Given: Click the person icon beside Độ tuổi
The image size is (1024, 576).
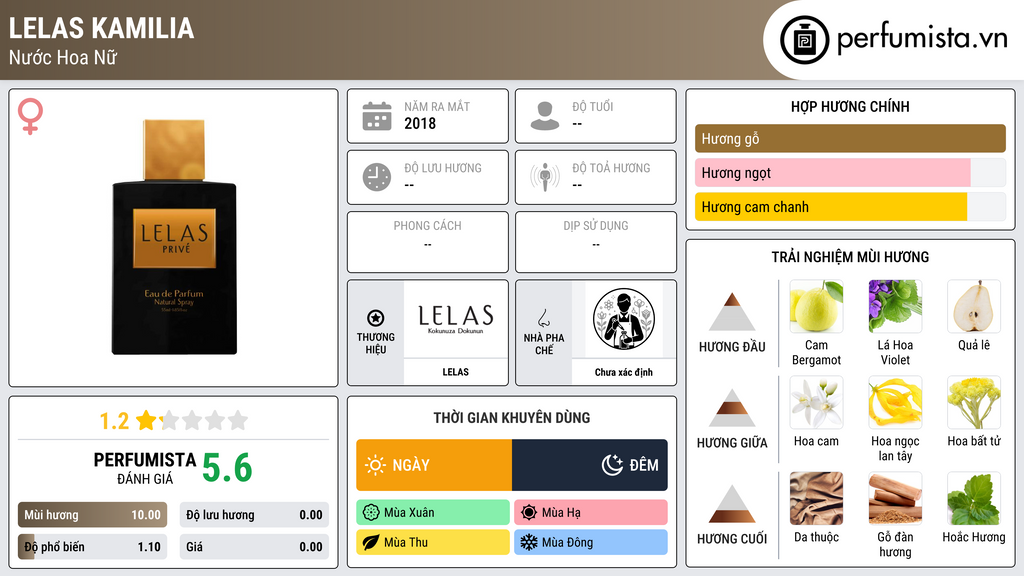Looking at the screenshot, I should click(545, 116).
